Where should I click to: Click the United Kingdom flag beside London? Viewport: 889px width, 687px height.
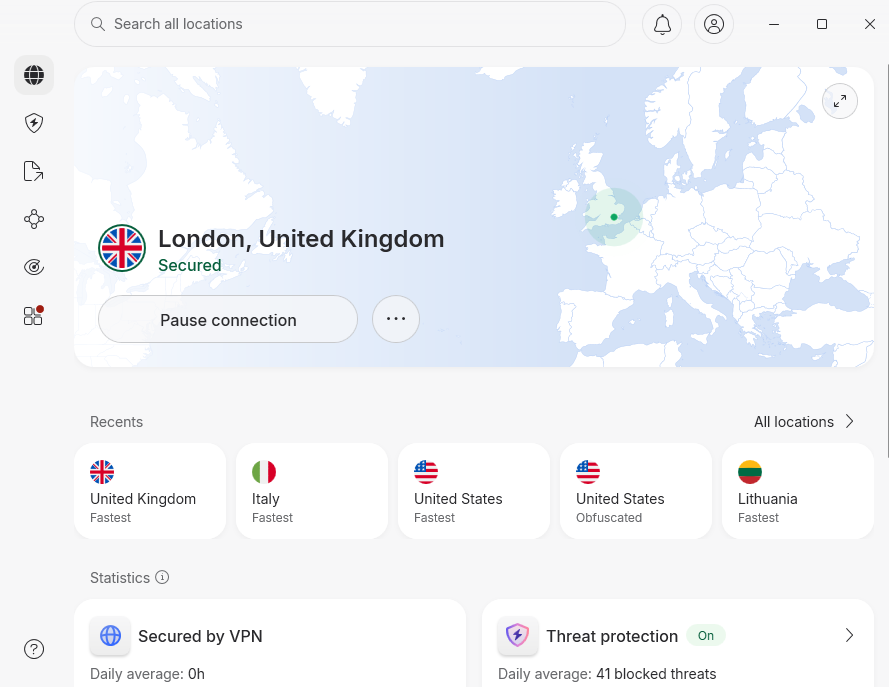[122, 248]
